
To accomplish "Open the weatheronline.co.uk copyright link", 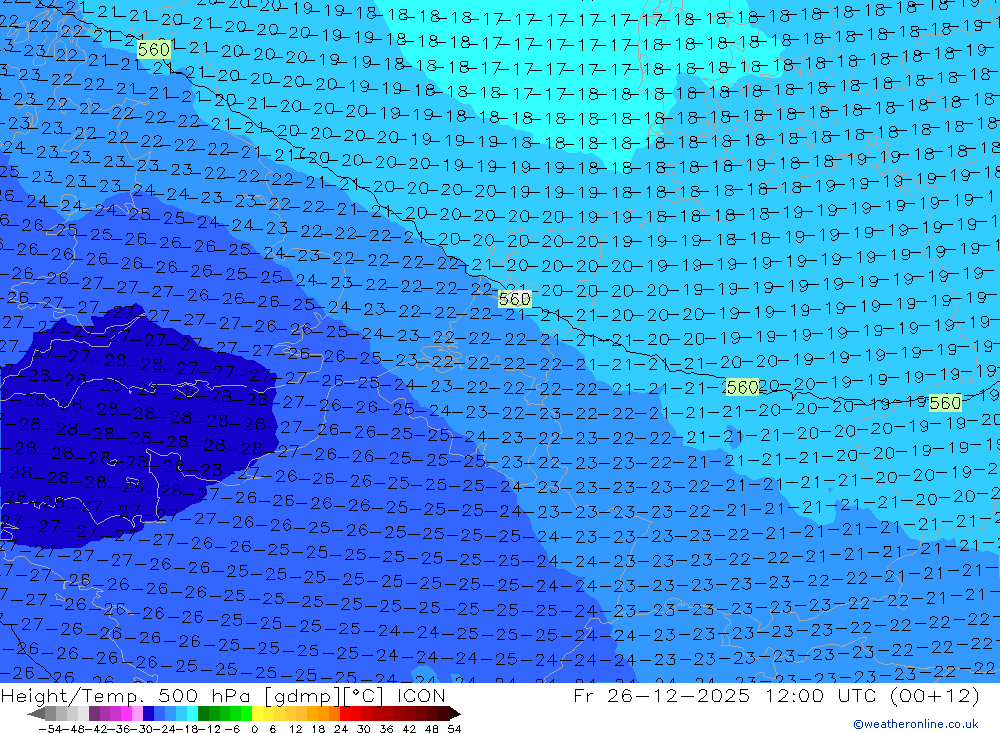I will point(916,723).
